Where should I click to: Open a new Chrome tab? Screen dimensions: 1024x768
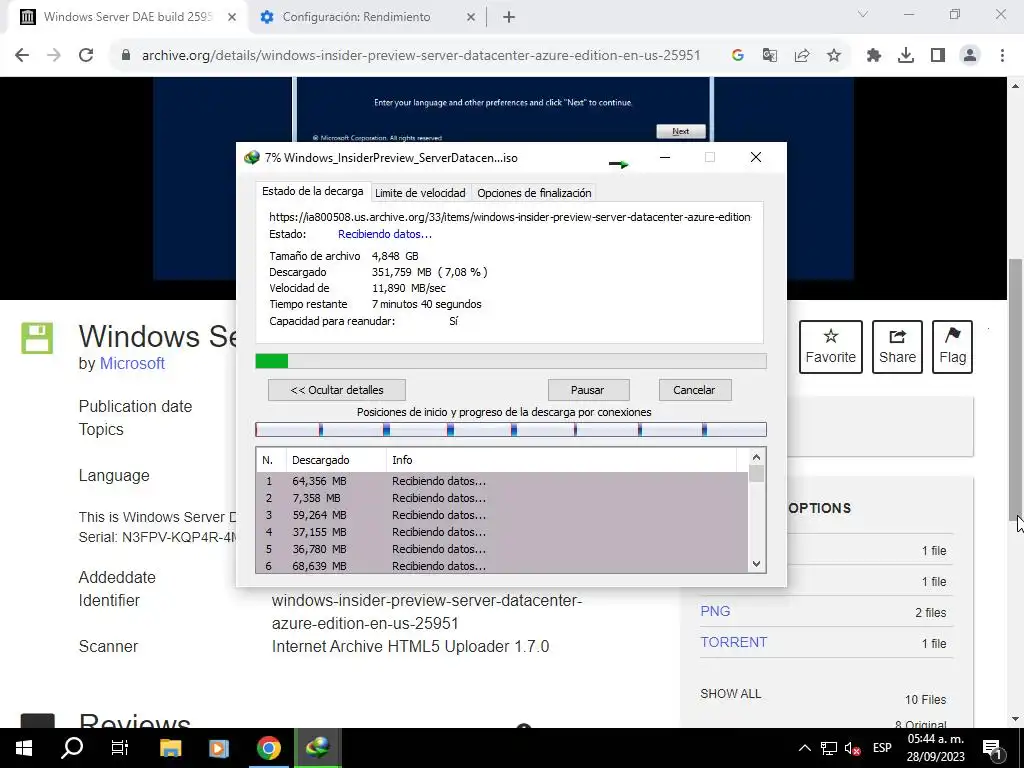[x=509, y=17]
